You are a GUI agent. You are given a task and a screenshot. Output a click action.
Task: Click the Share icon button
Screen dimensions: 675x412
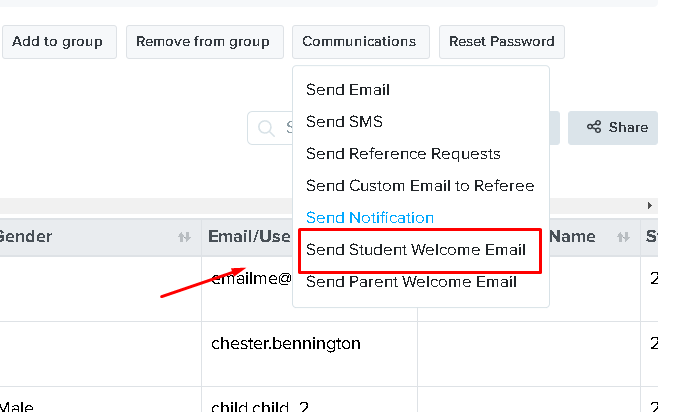(x=613, y=127)
